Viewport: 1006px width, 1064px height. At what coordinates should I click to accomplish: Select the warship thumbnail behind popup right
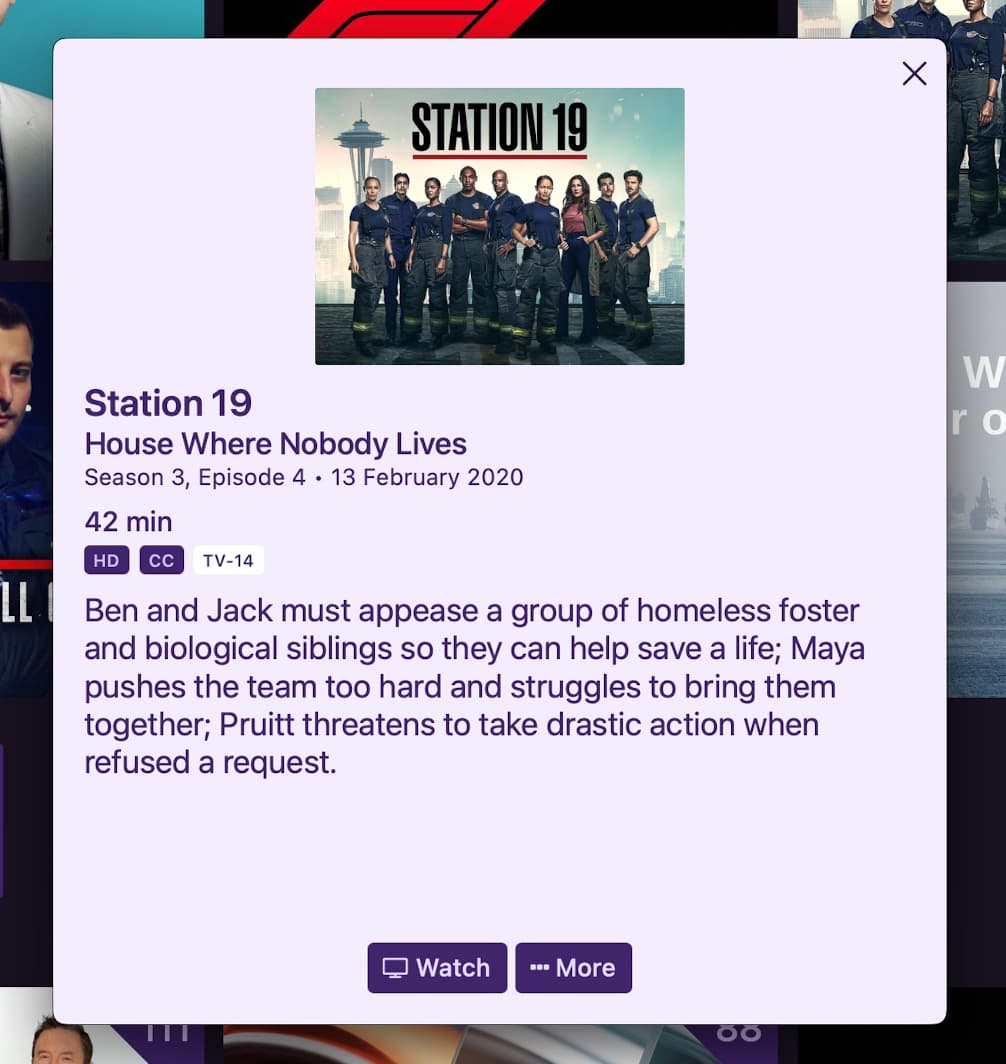pos(976,489)
